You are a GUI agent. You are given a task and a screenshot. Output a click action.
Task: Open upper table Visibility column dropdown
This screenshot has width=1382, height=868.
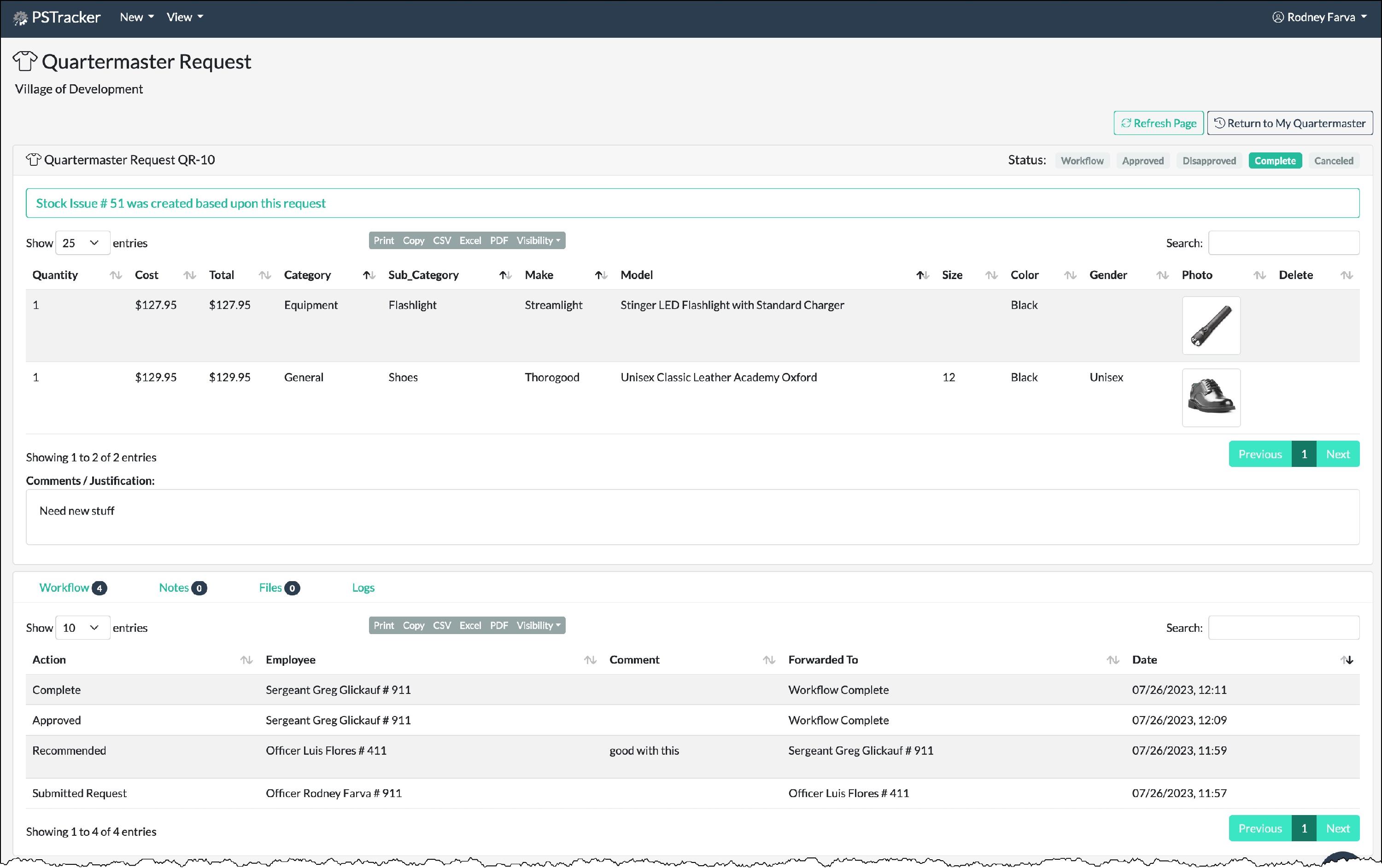[538, 240]
